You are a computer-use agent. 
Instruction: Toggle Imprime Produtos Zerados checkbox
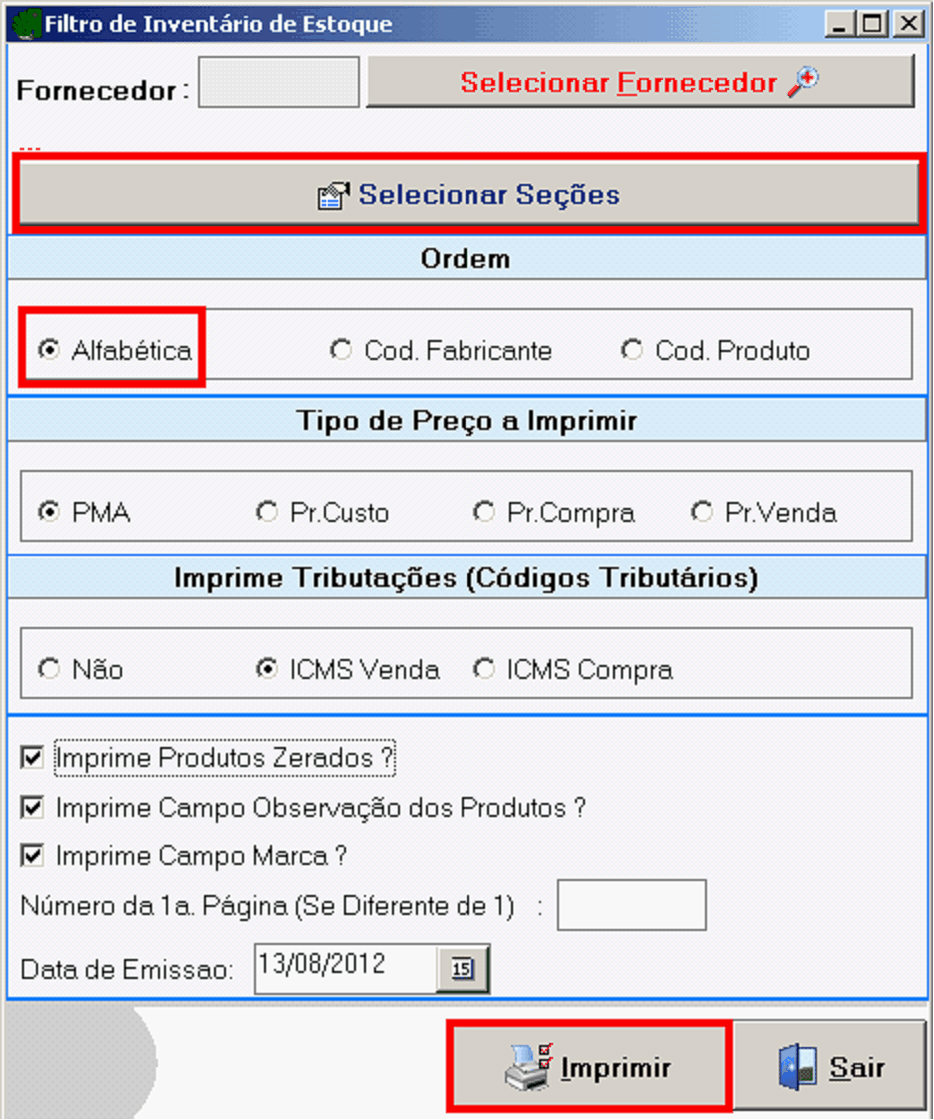pos(34,759)
